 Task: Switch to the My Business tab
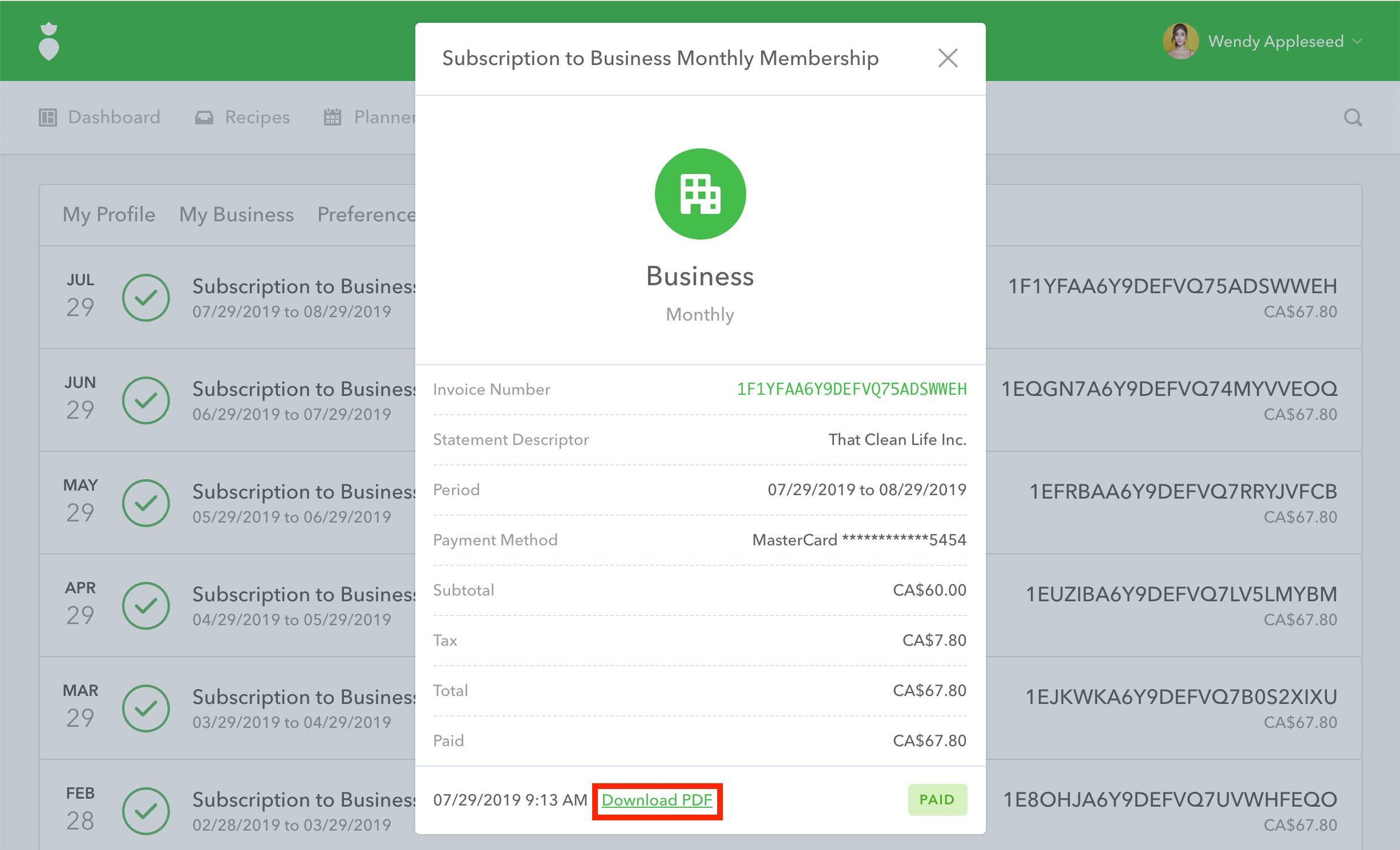tap(236, 214)
